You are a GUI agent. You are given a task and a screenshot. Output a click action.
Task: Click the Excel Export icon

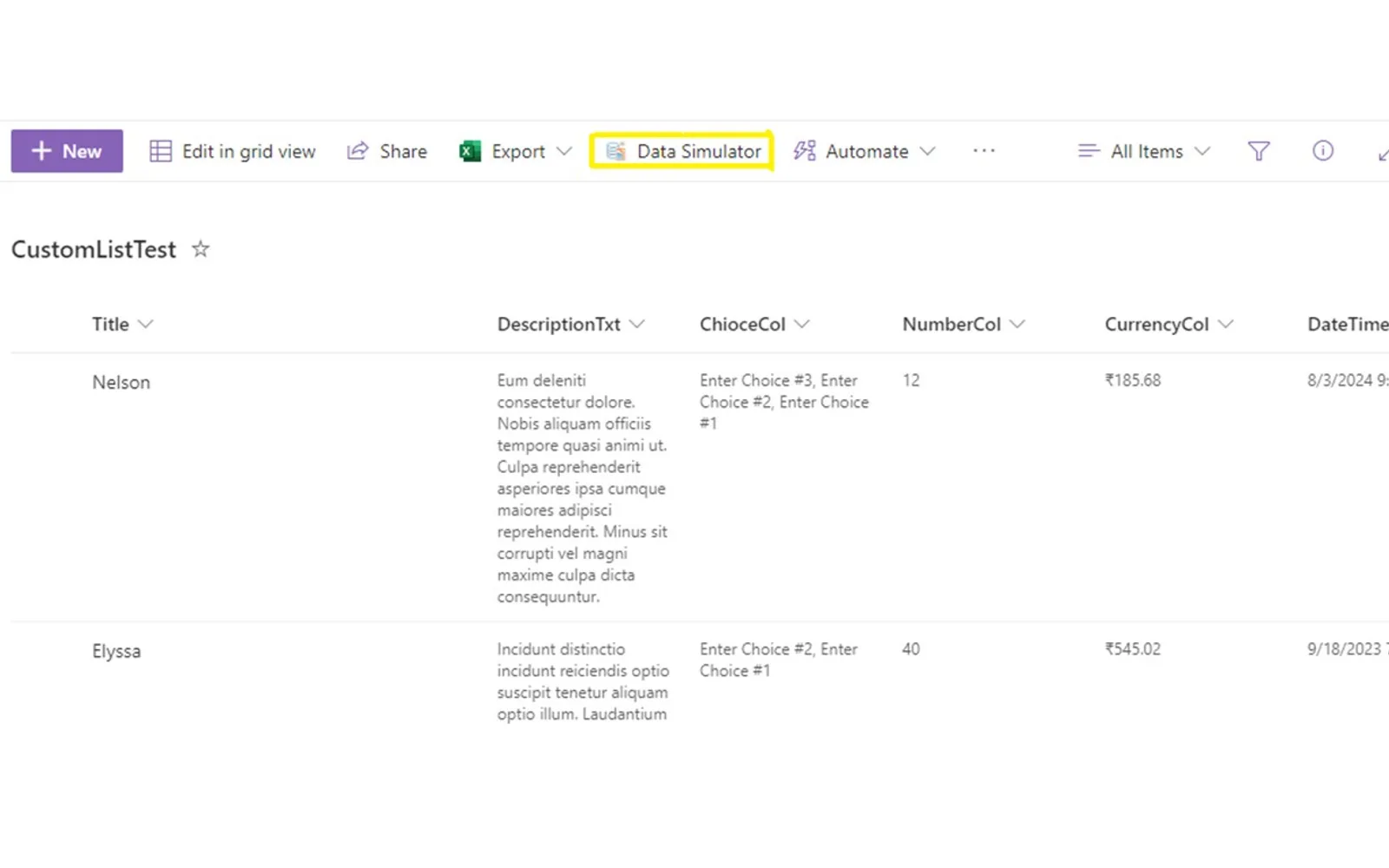click(470, 151)
